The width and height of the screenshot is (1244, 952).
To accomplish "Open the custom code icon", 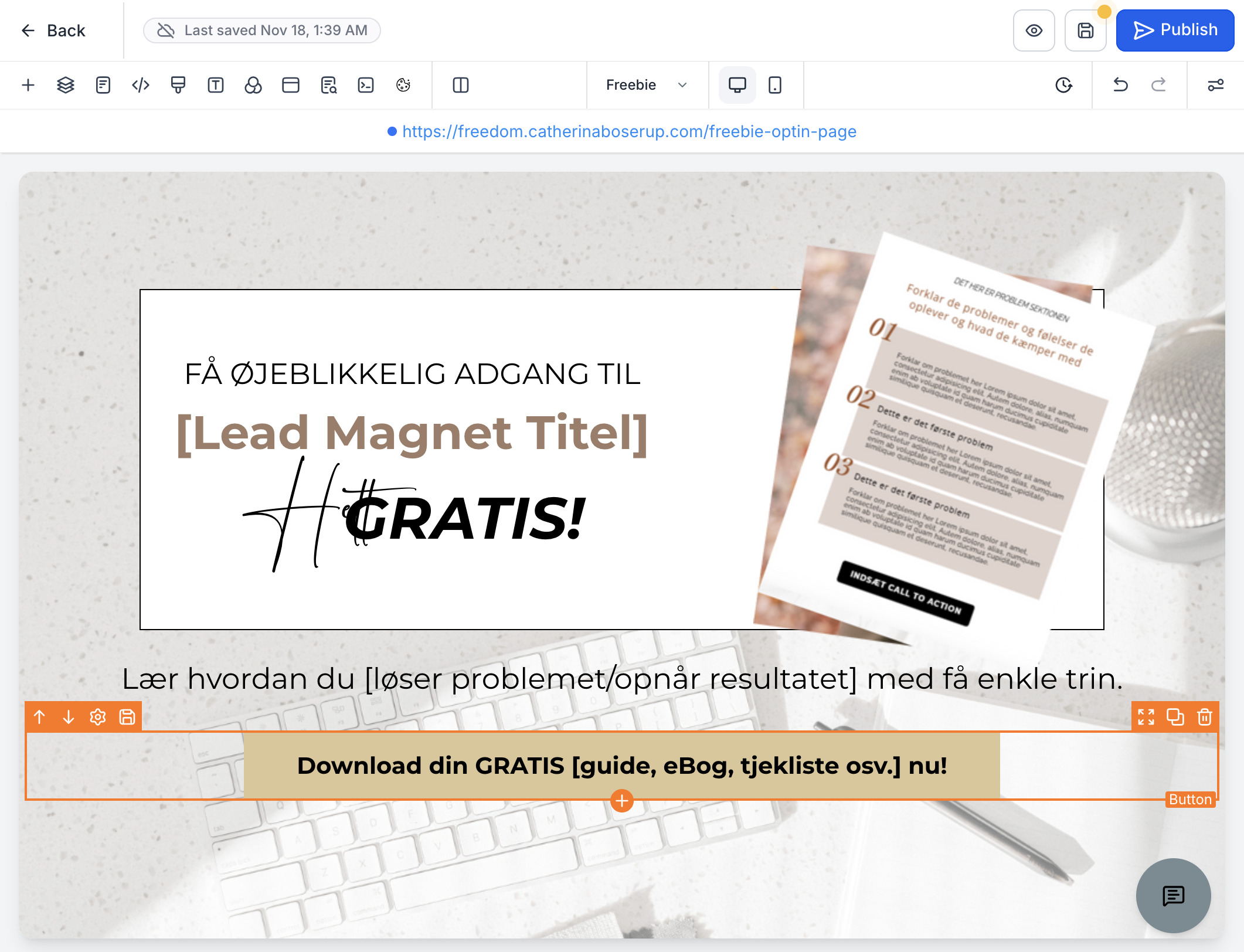I will tap(141, 85).
